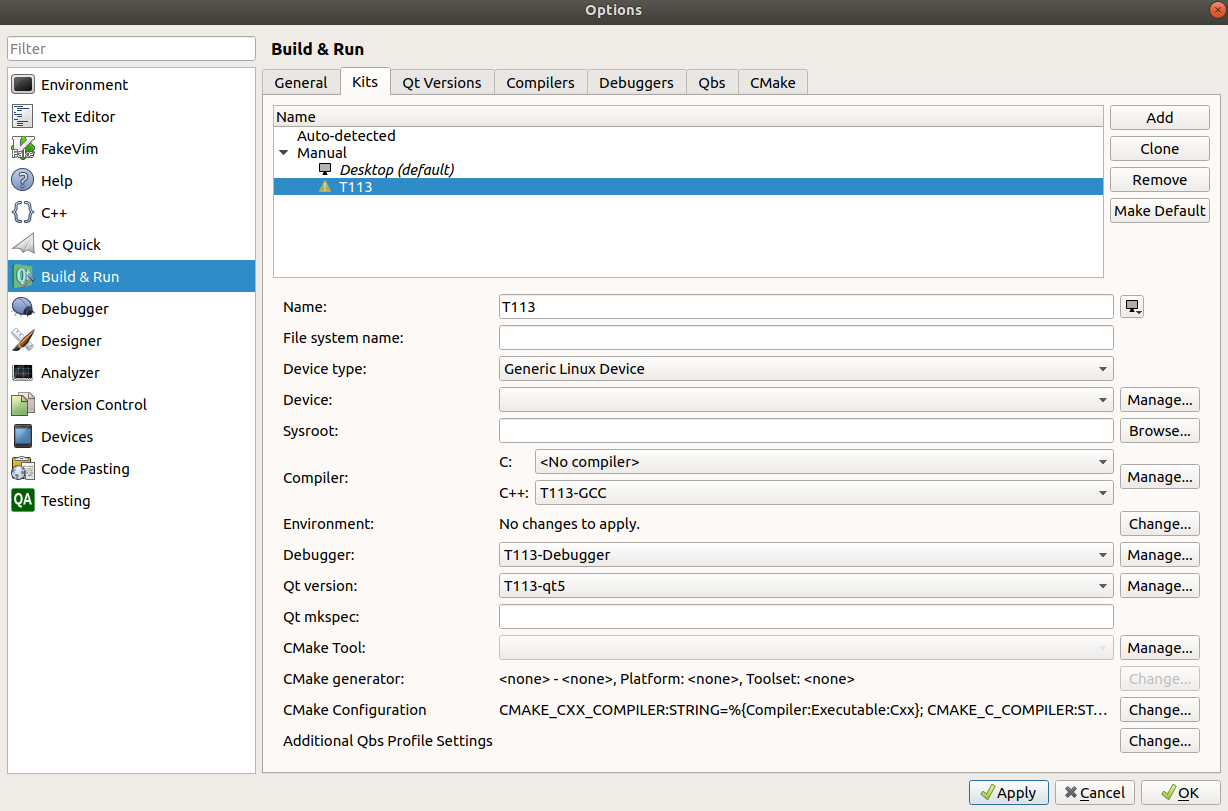Open the Environment settings category icon
The width and height of the screenshot is (1228, 811).
tap(23, 85)
